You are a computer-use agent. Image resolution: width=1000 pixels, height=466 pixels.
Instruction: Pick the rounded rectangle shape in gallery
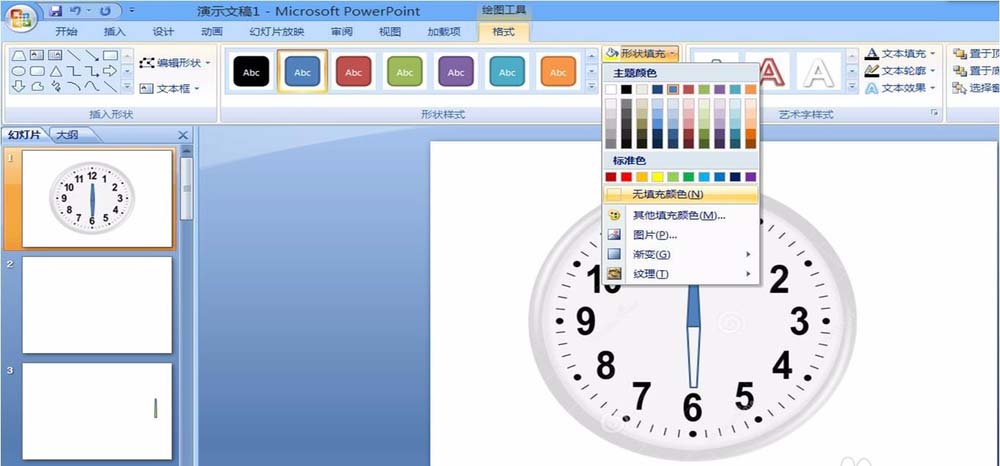click(38, 71)
